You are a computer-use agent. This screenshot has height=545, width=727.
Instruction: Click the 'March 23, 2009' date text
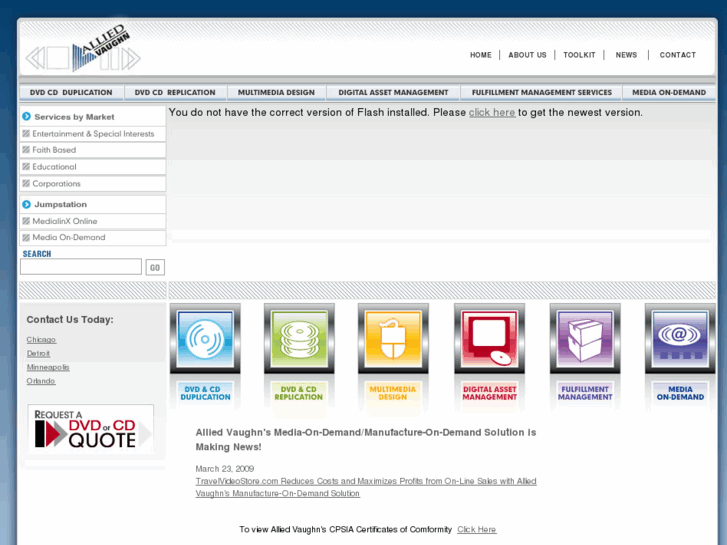224,468
